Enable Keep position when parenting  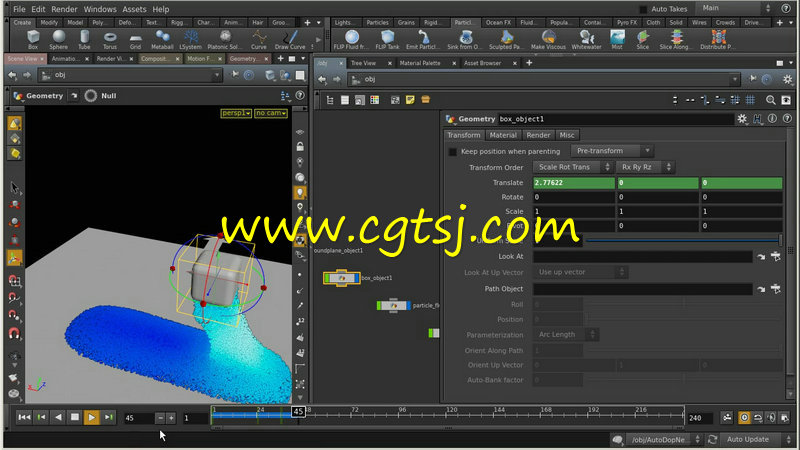click(x=453, y=152)
